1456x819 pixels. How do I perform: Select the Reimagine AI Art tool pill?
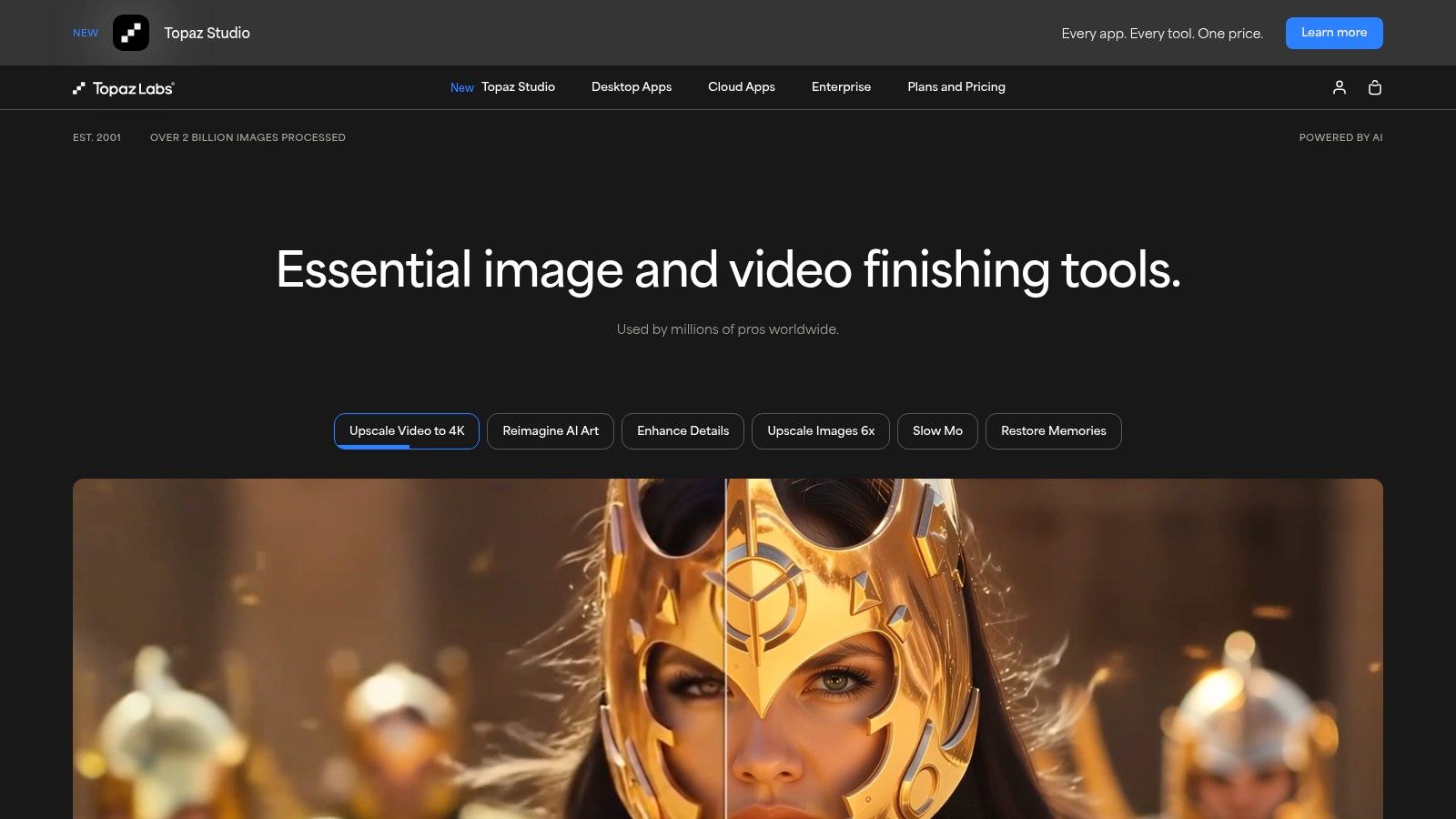tap(550, 430)
